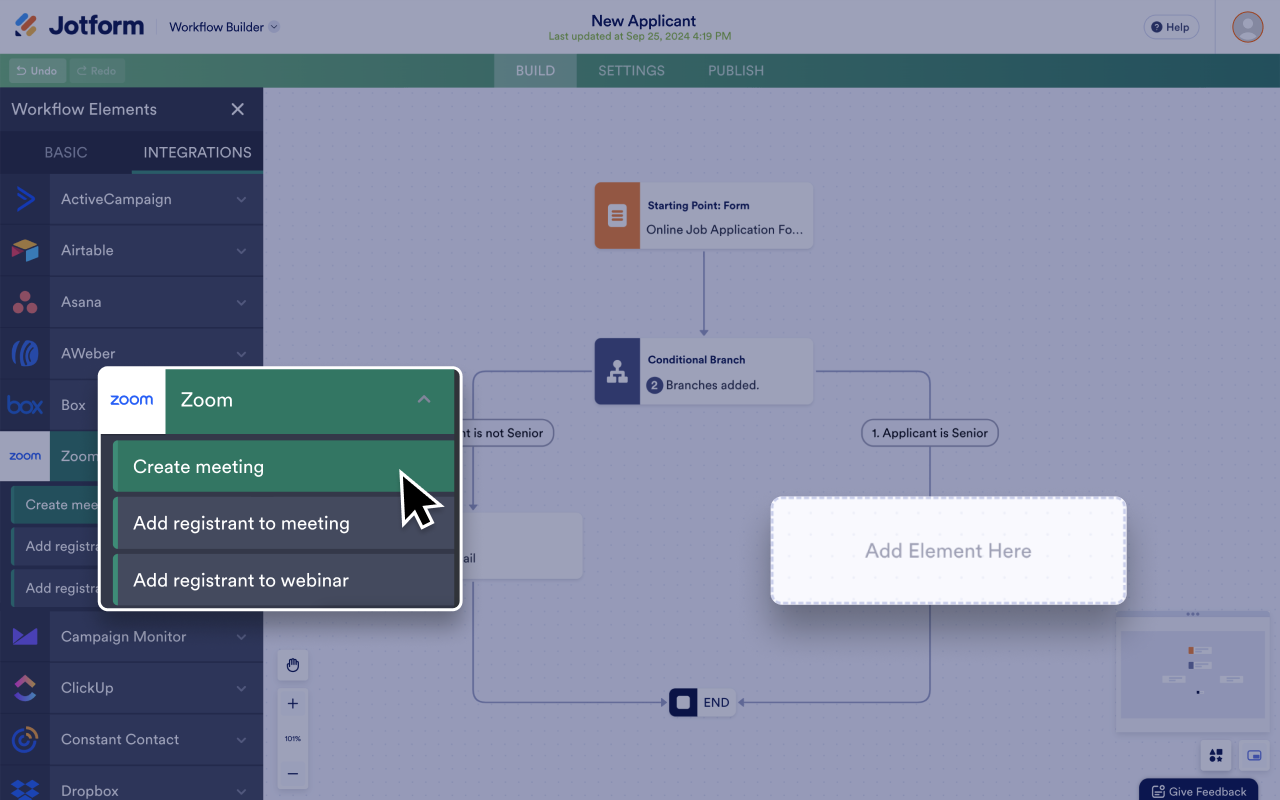Click the END node stop icon
1280x800 pixels.
coord(684,703)
